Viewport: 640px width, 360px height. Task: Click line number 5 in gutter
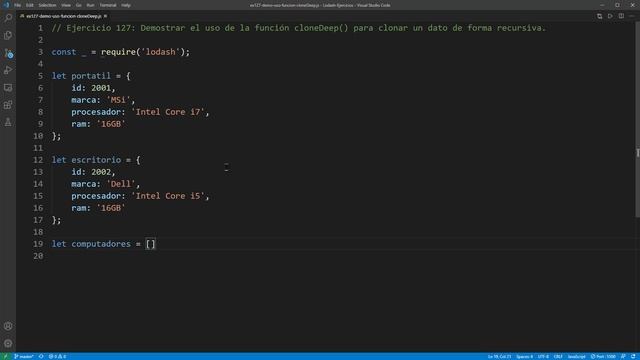[40, 76]
